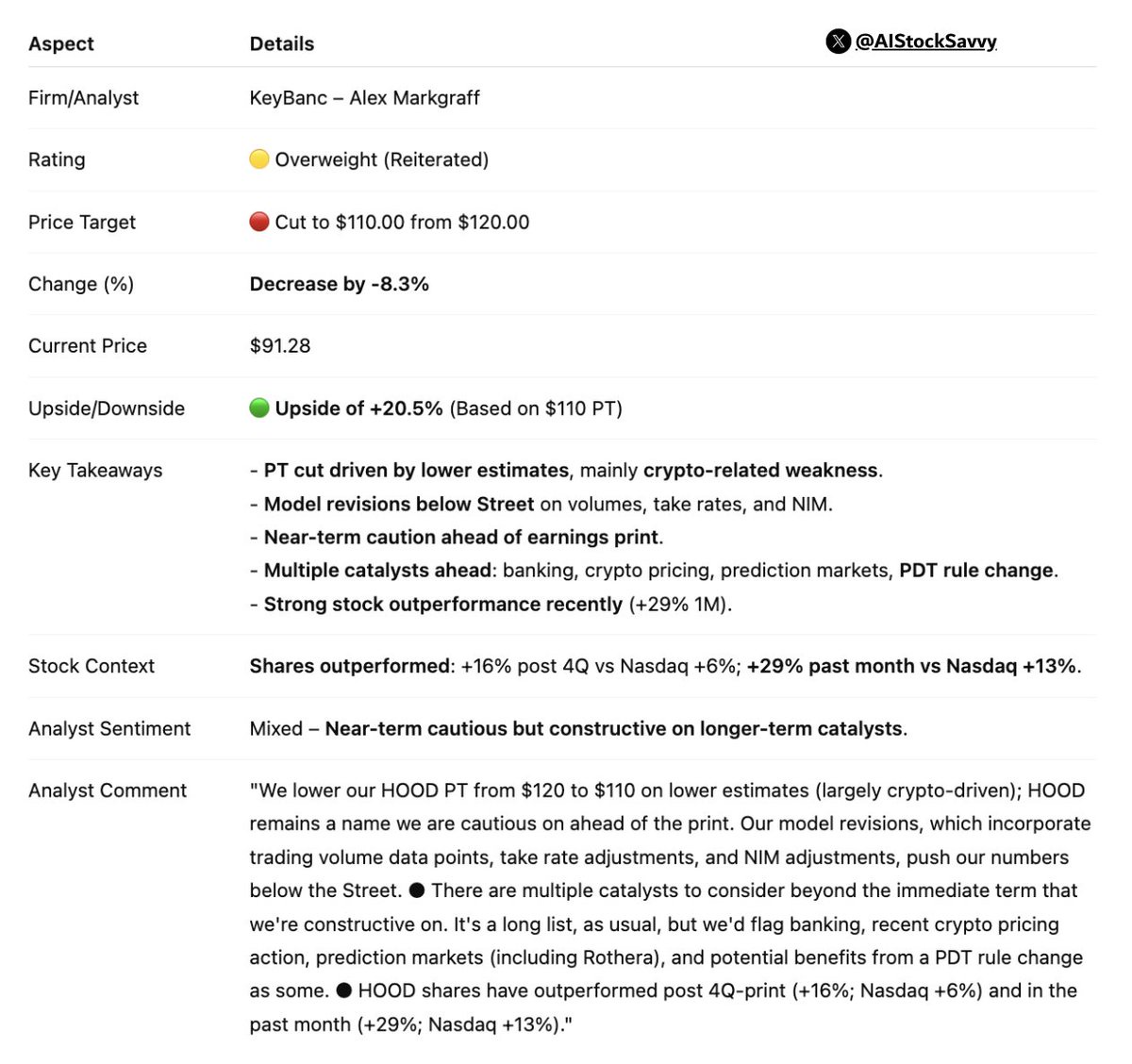Open the @AIStockSavvy profile link
The width and height of the screenshot is (1132, 1064).
925,42
